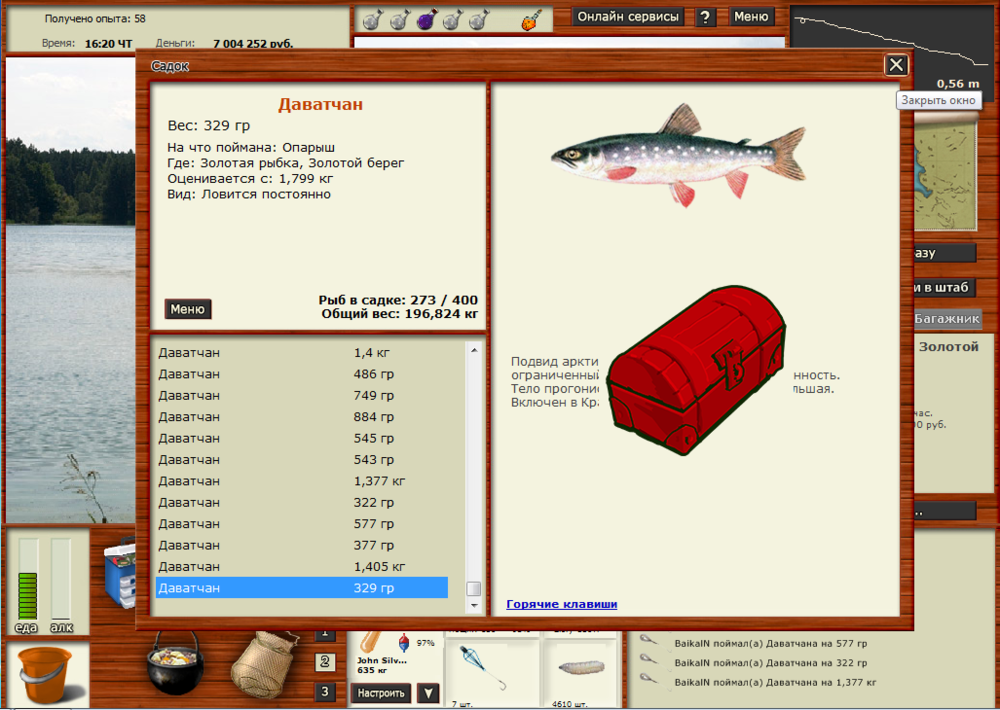The width and height of the screenshot is (1000, 710).
Task: Click the red-blue bobber icon at 97%
Action: [402, 643]
